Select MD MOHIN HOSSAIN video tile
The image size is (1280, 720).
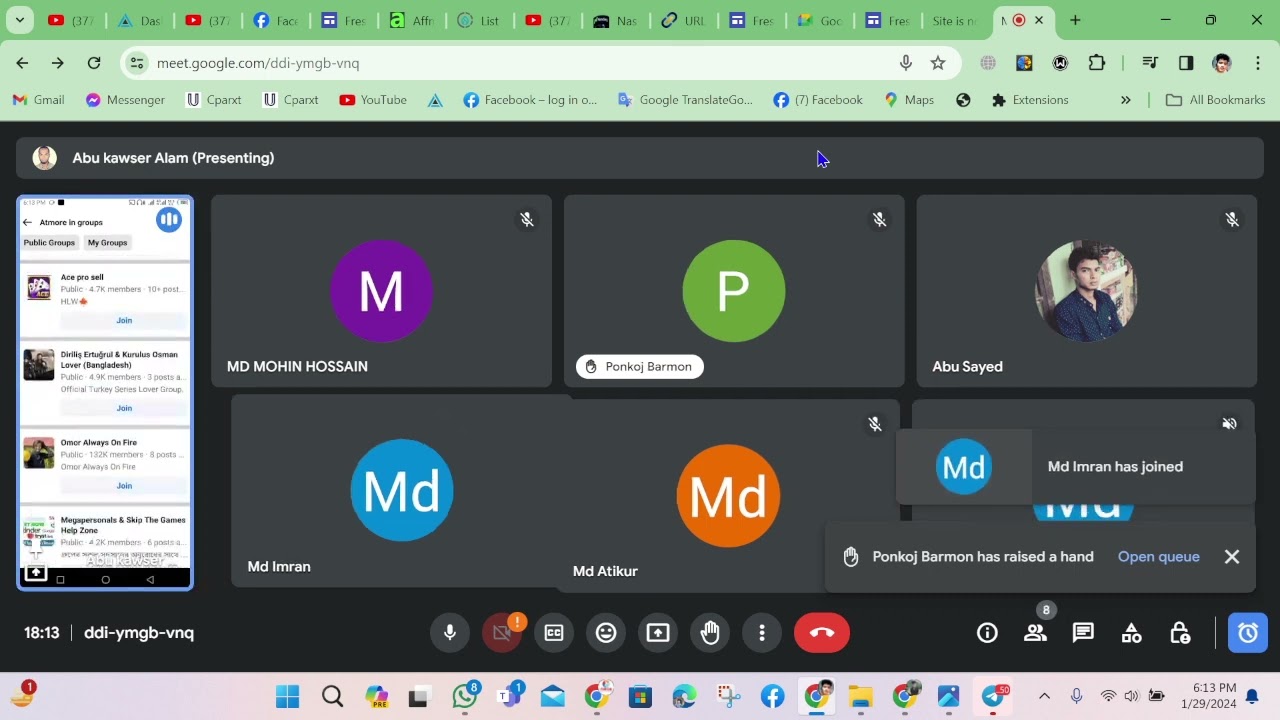coord(381,291)
